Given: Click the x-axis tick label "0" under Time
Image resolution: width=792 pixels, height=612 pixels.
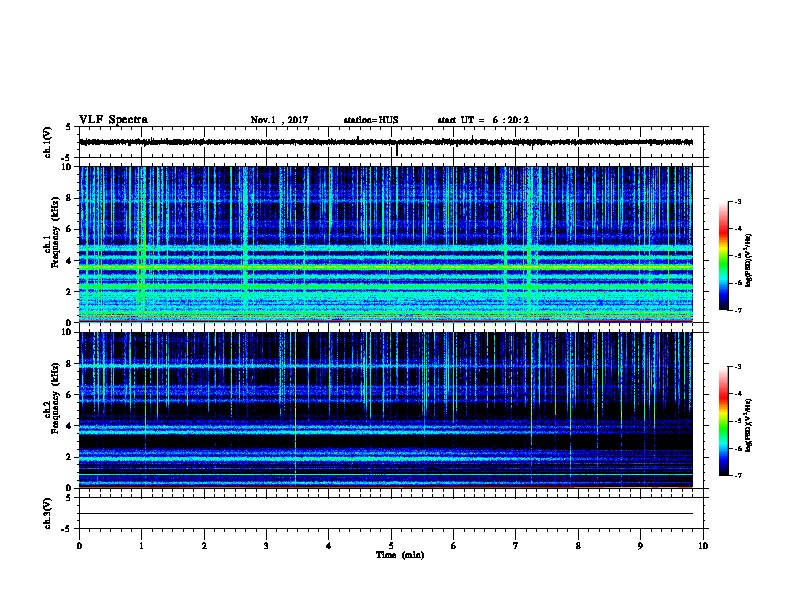Looking at the screenshot, I should 79,546.
